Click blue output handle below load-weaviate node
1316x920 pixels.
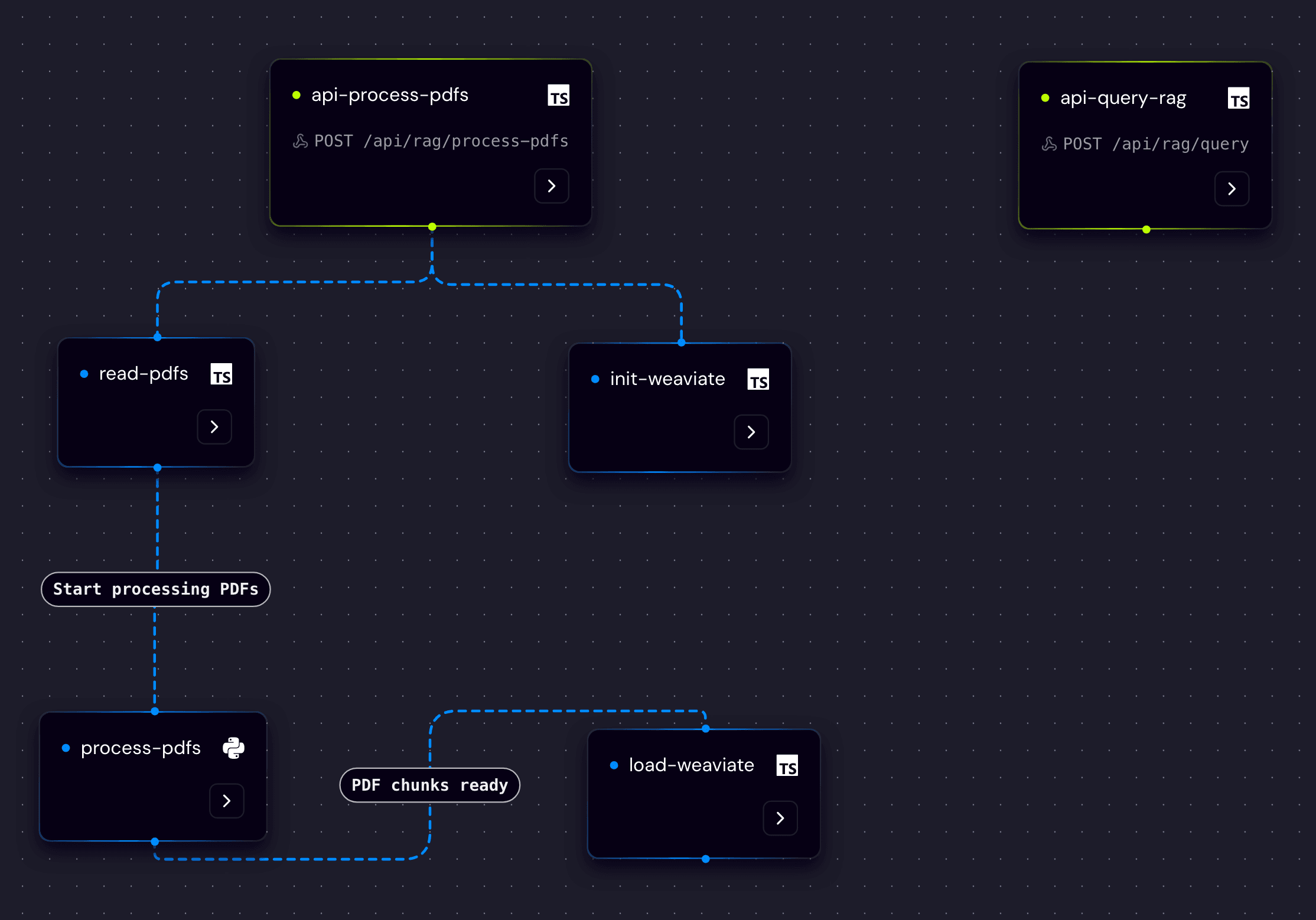pos(705,859)
